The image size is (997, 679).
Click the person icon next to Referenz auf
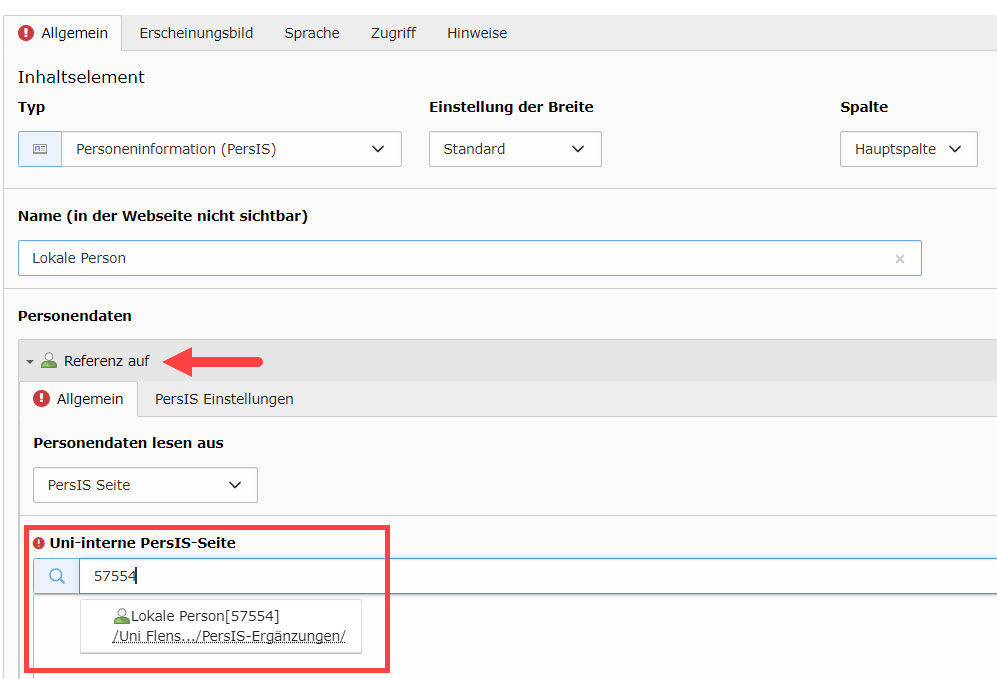coord(49,361)
